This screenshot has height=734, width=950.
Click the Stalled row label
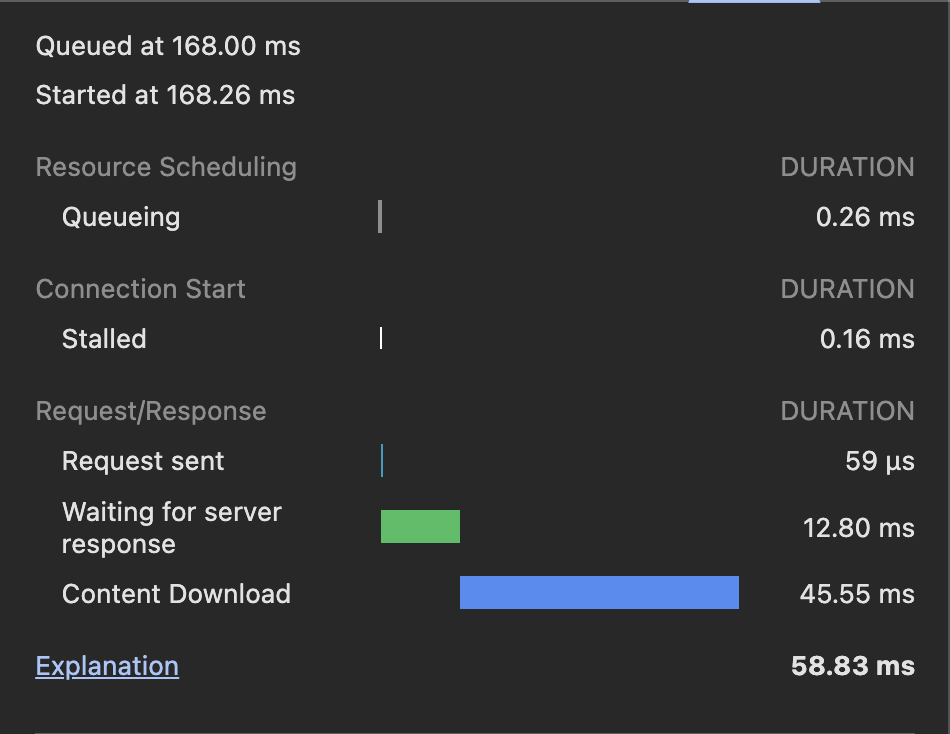coord(104,339)
